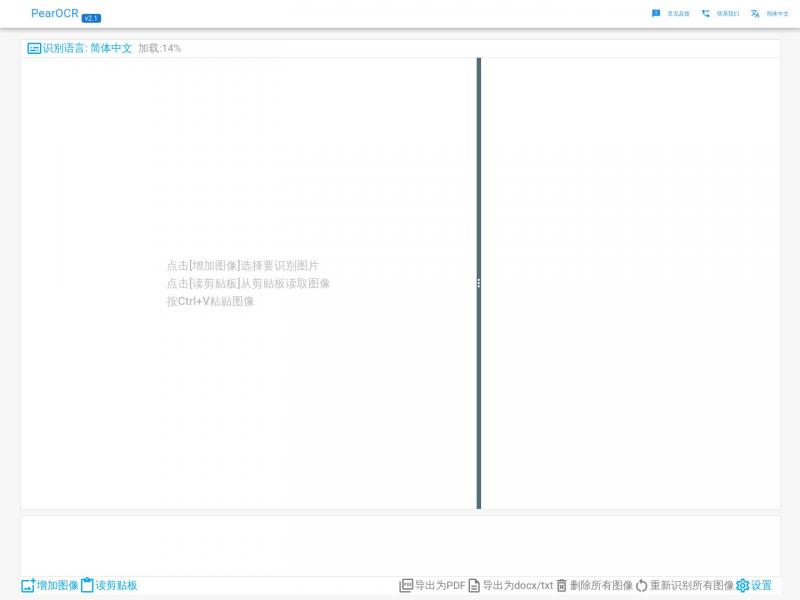Read image from clipboard via 读剪贴板
Screen dimensions: 800x600
click(109, 585)
